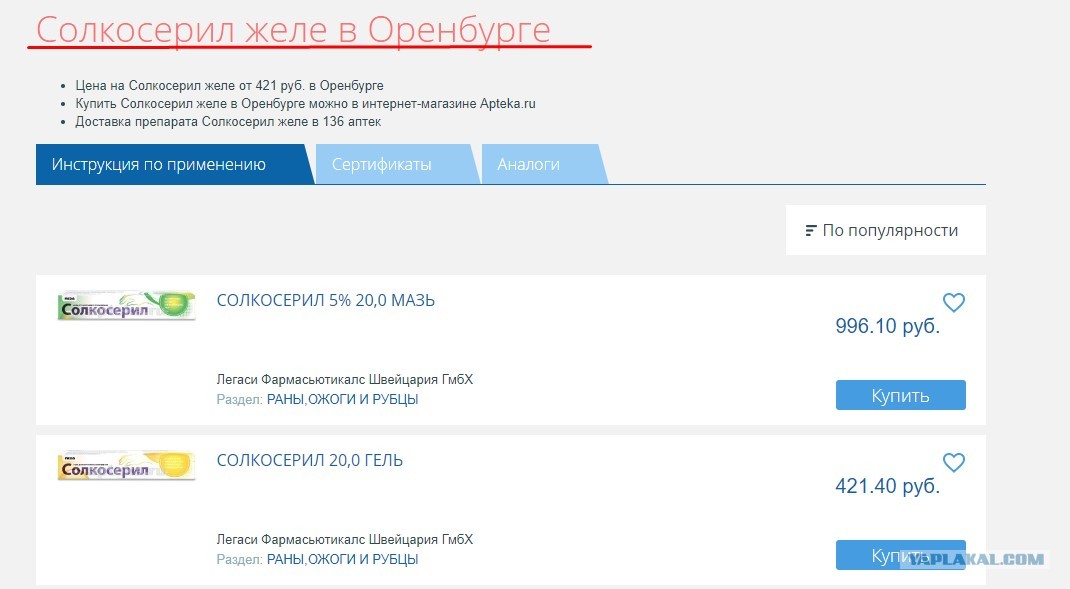Open the По популярности sort dropdown

pos(885,230)
